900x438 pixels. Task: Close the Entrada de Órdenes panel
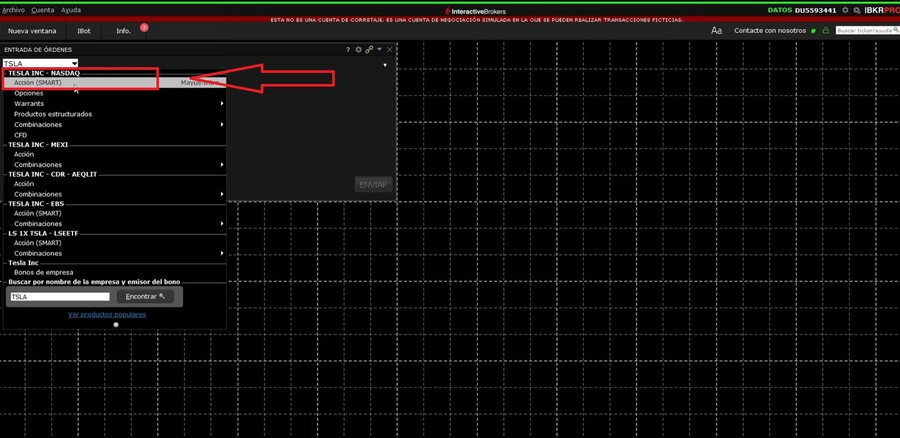(x=390, y=50)
